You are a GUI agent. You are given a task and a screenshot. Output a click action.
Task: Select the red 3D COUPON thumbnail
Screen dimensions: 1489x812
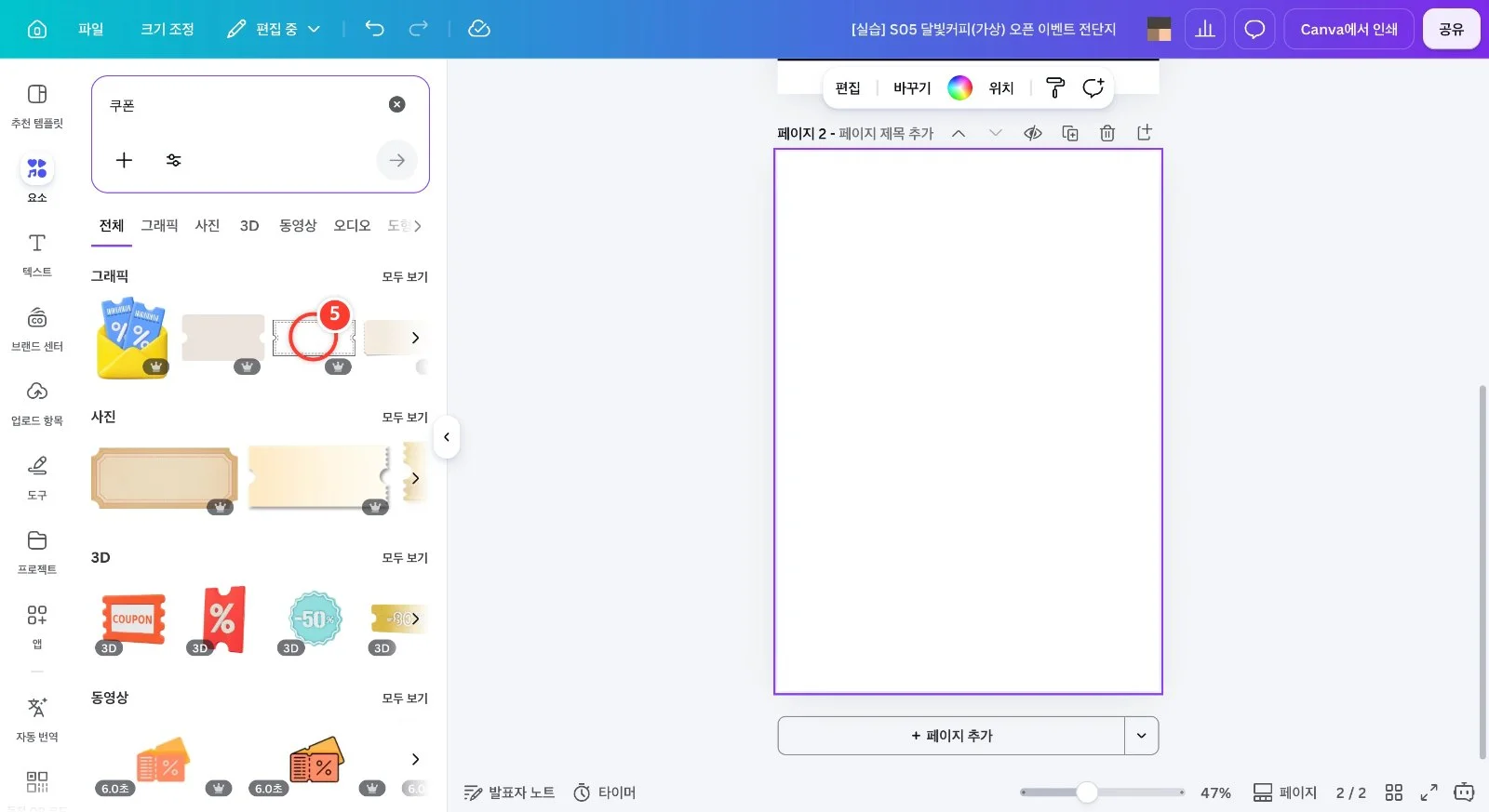click(133, 619)
